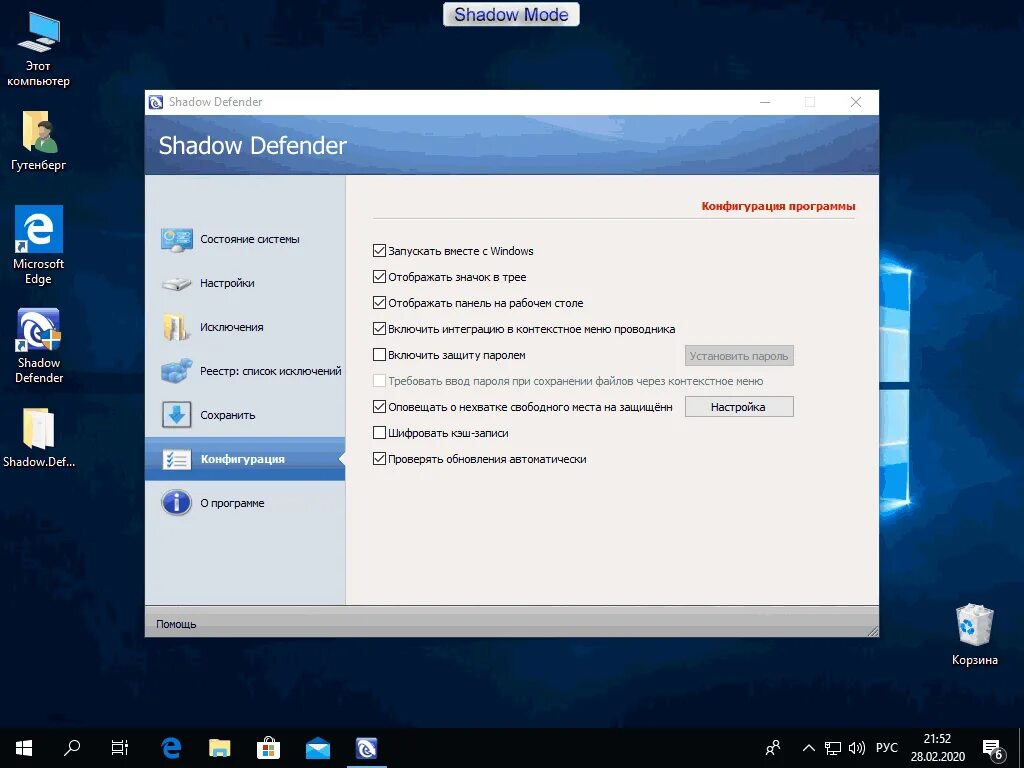Expand hidden icons in the system tray
The width and height of the screenshot is (1024, 768).
click(x=807, y=747)
